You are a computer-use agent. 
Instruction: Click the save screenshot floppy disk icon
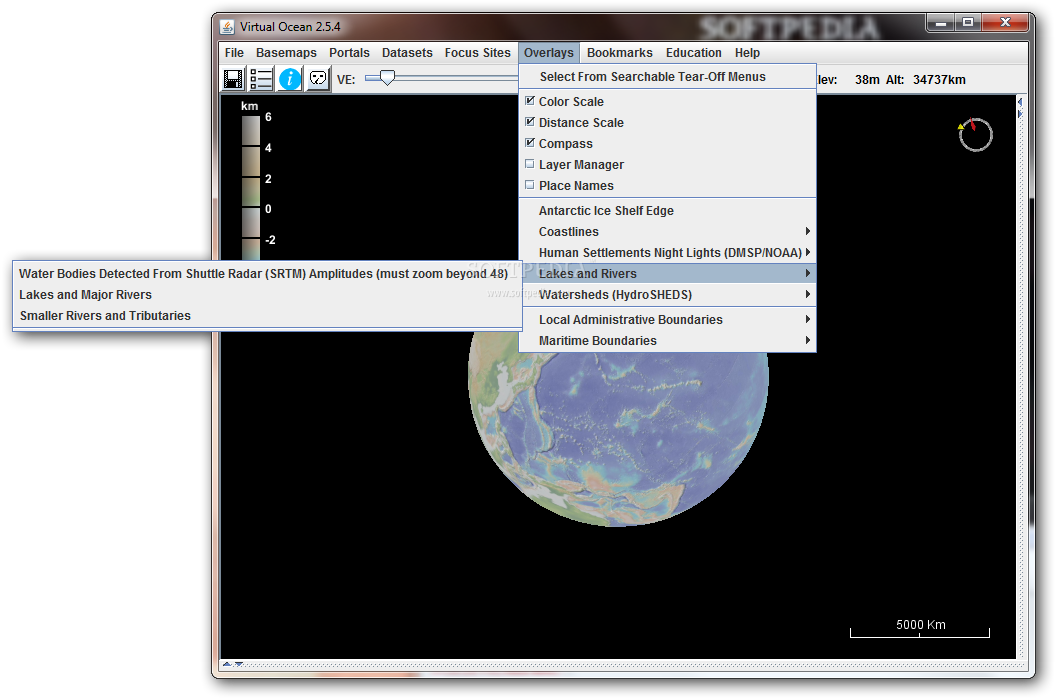pos(233,79)
